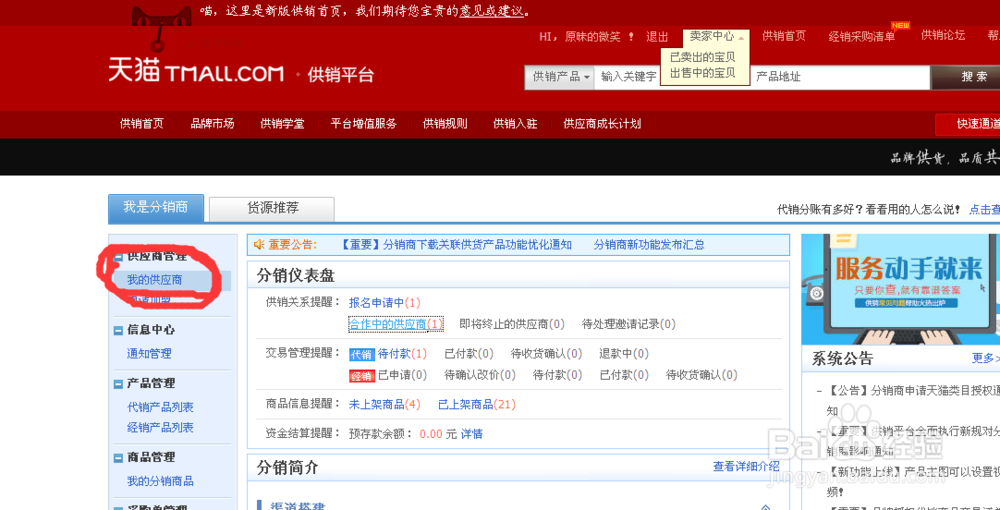
Task: Click 退款中(0)
Action: 624,354
